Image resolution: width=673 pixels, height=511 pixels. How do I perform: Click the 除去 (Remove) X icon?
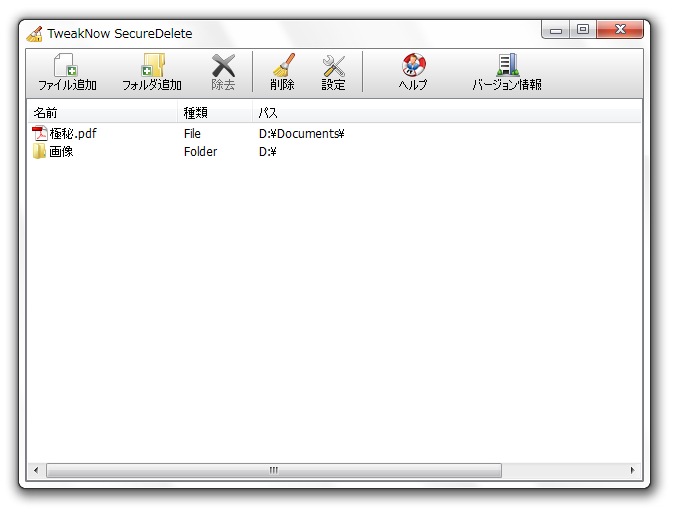(x=223, y=65)
